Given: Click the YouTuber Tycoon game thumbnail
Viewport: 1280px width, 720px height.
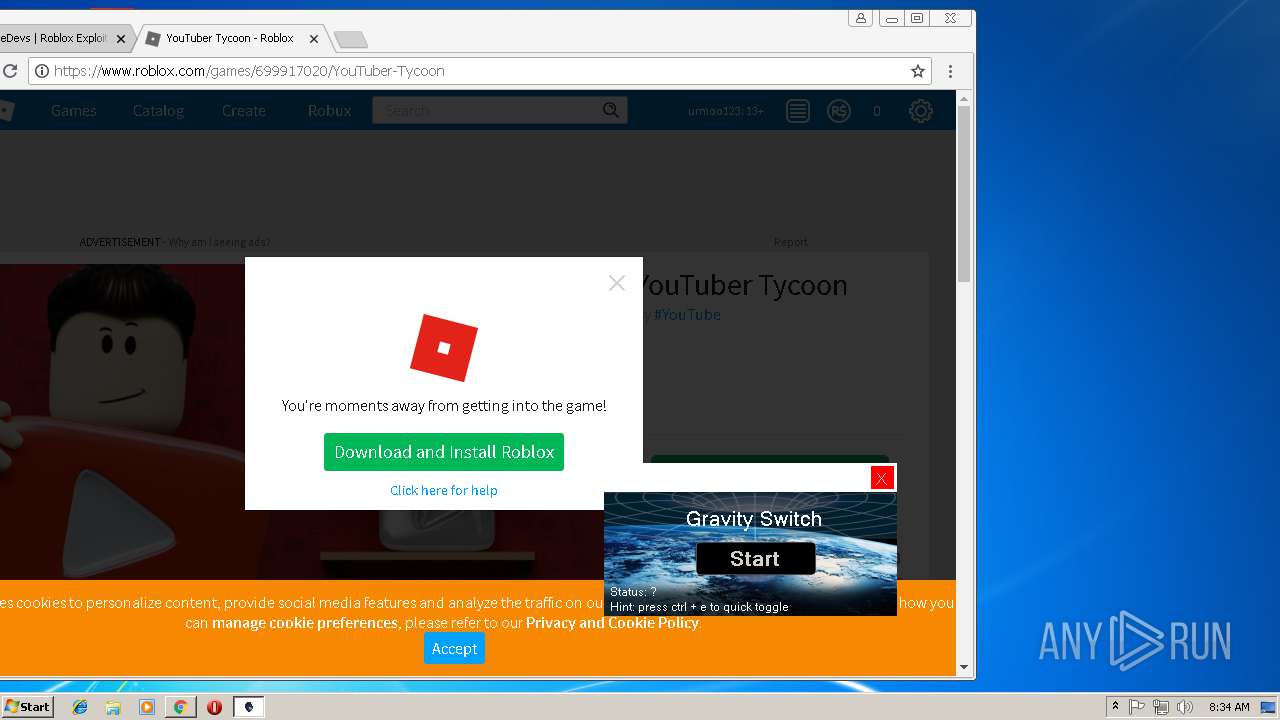Looking at the screenshot, I should (x=122, y=420).
